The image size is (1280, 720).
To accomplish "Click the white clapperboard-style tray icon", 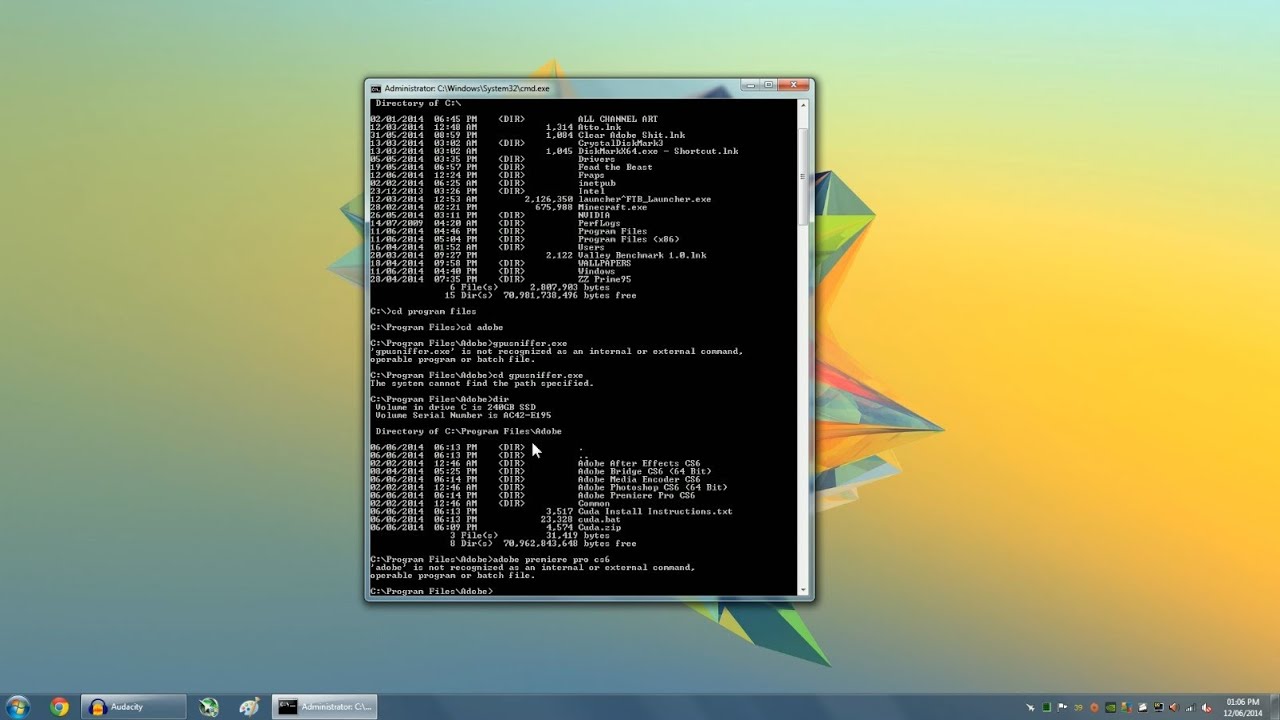I will coord(1142,708).
